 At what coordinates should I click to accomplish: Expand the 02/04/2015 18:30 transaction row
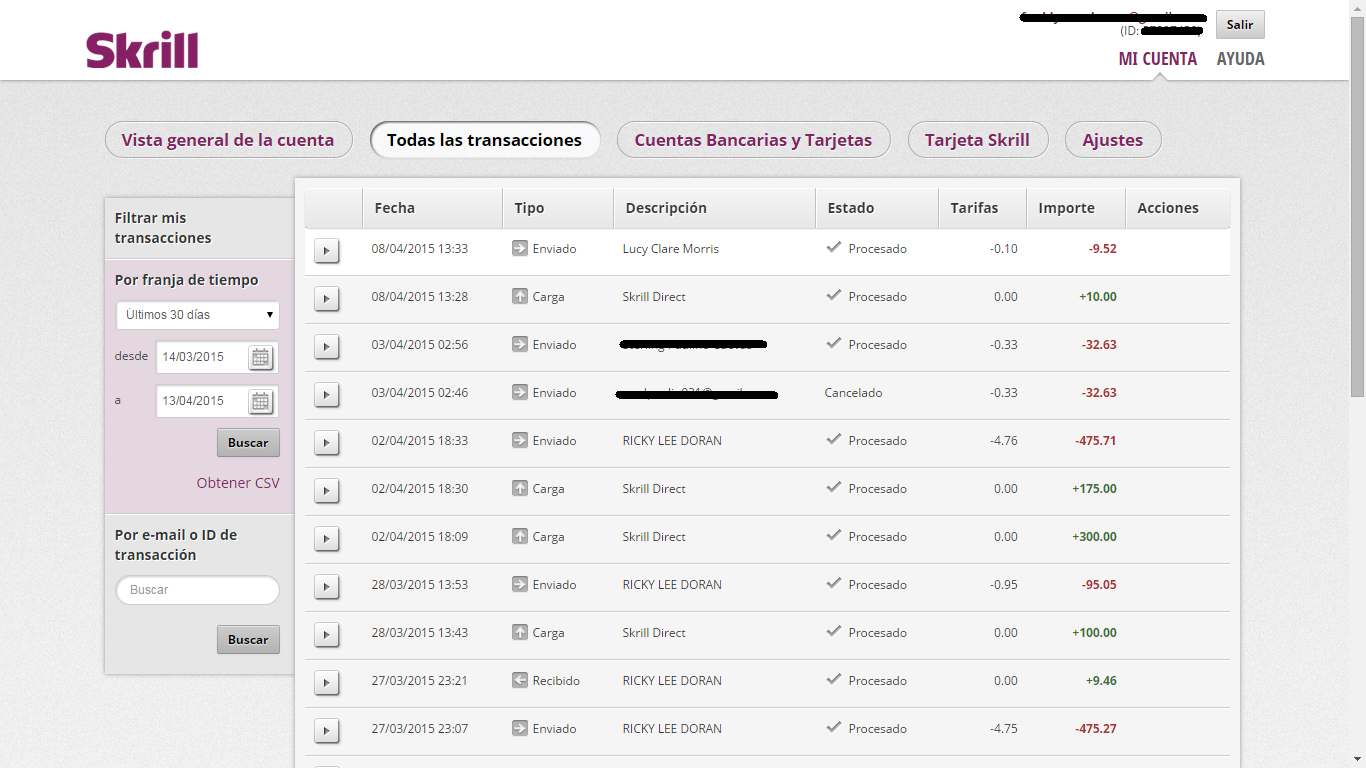click(x=327, y=490)
